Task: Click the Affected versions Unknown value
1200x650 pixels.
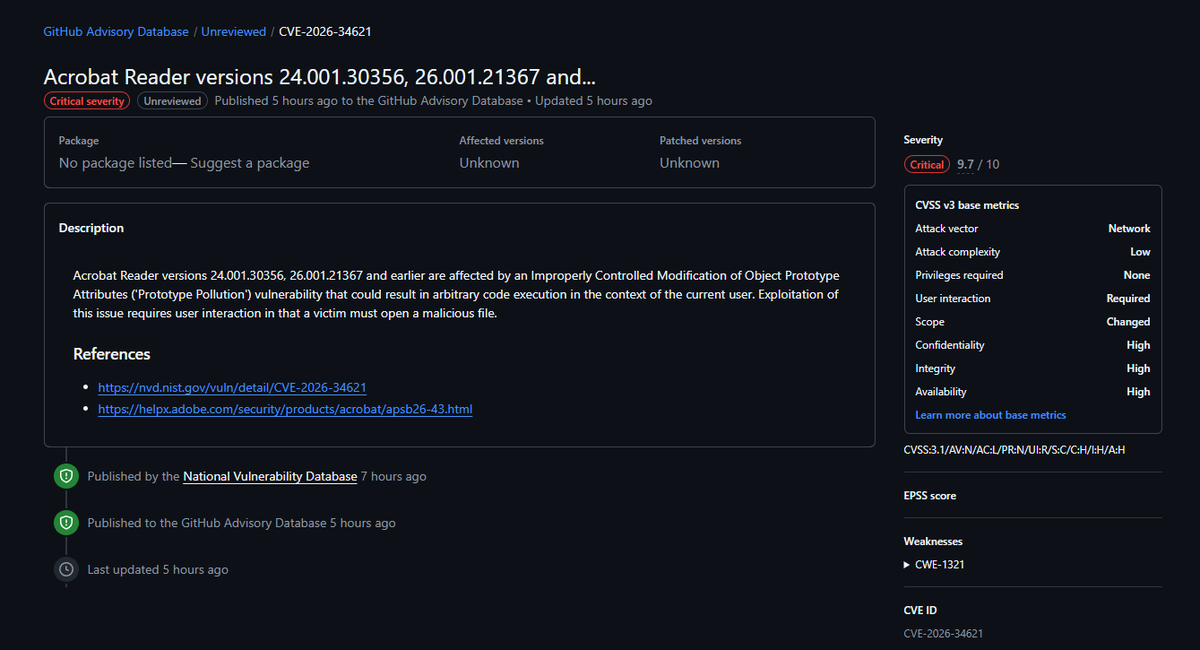Action: [x=489, y=163]
